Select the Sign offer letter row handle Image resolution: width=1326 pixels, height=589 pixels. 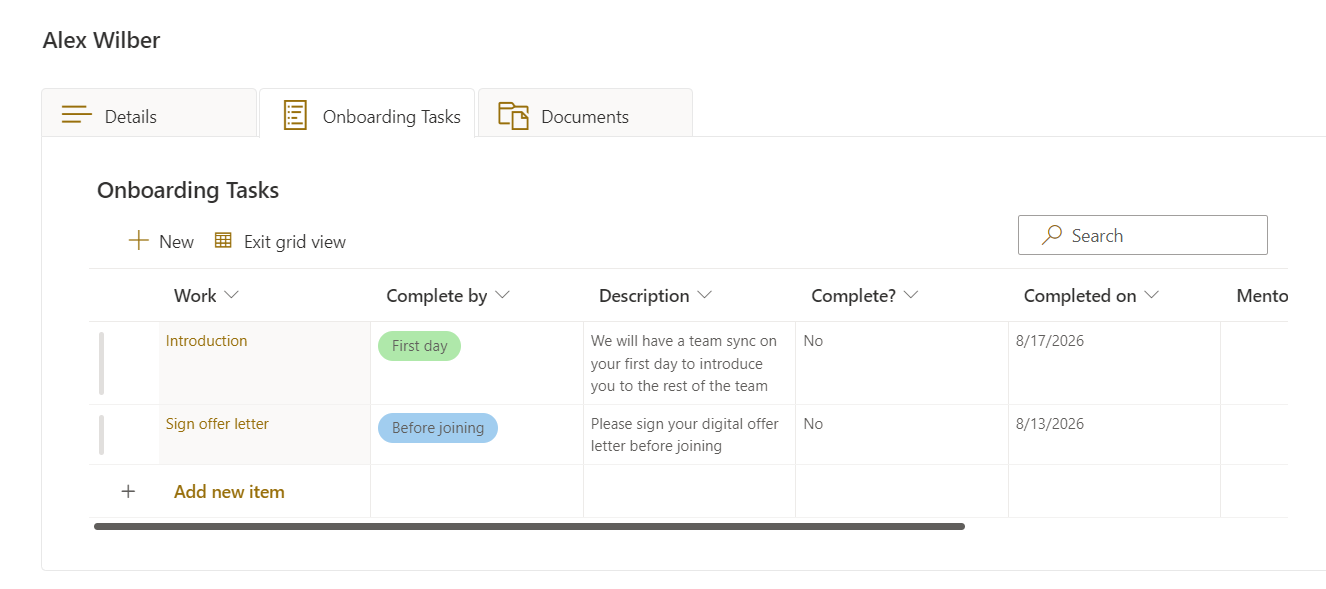[101, 435]
